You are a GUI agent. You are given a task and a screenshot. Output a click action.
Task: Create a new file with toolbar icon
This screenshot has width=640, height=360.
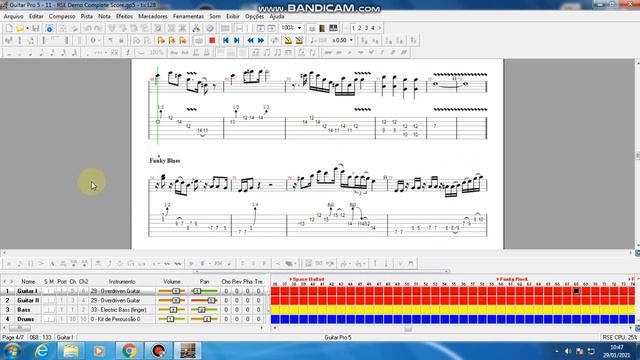click(x=9, y=28)
